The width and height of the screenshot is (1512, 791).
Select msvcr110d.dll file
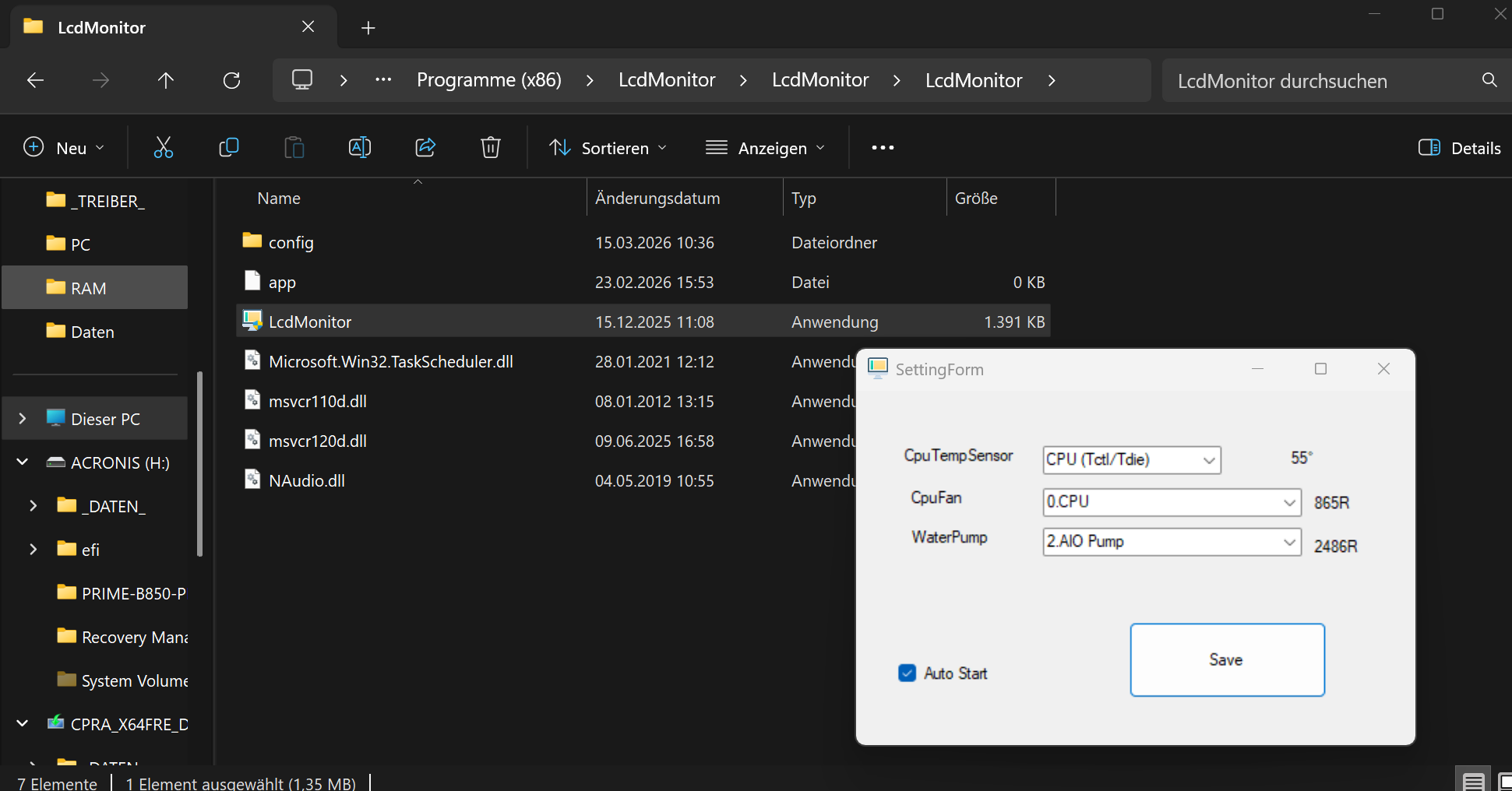546,401
